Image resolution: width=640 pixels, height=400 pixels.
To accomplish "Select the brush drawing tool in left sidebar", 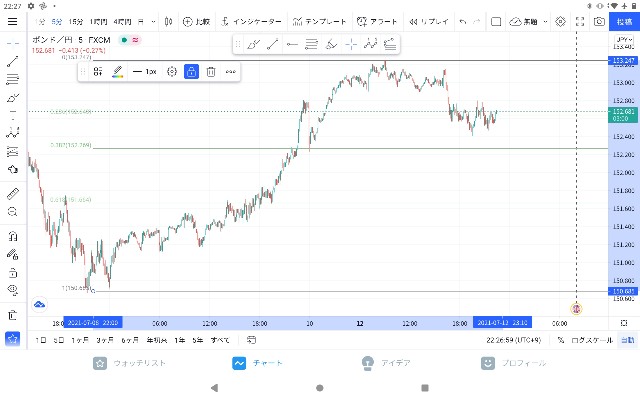I will click(x=13, y=98).
